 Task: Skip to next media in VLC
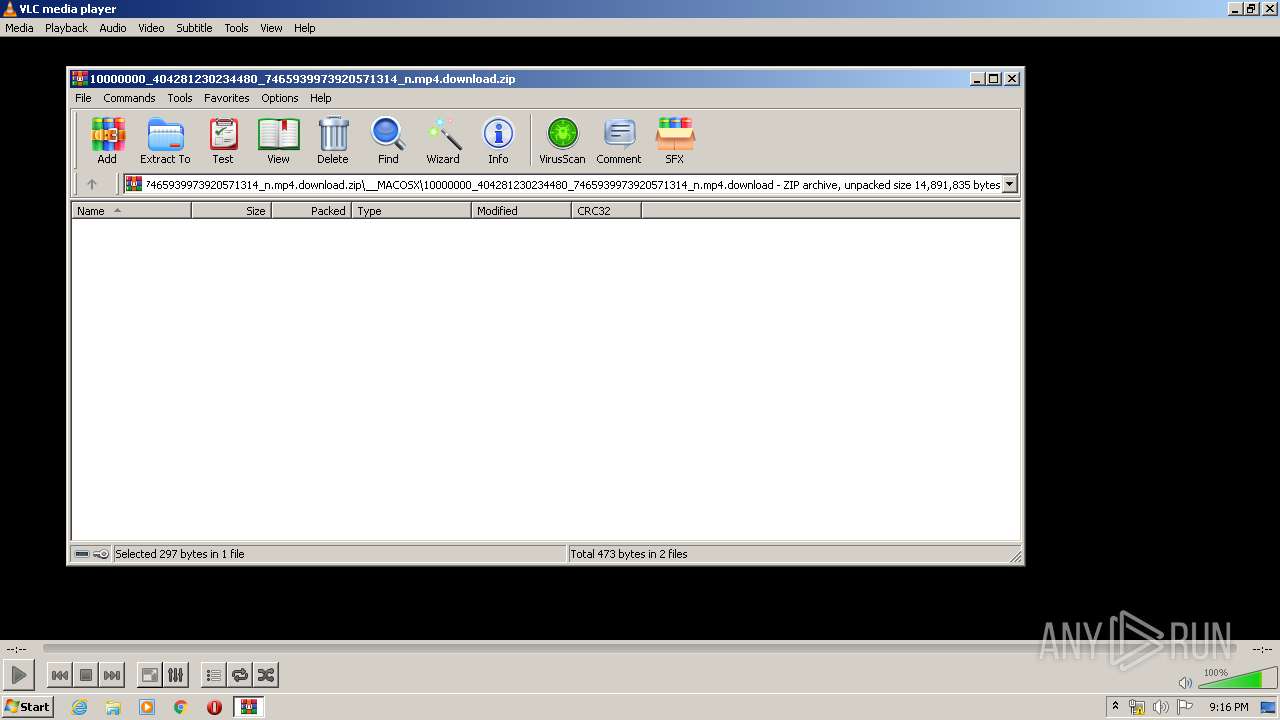[112, 675]
